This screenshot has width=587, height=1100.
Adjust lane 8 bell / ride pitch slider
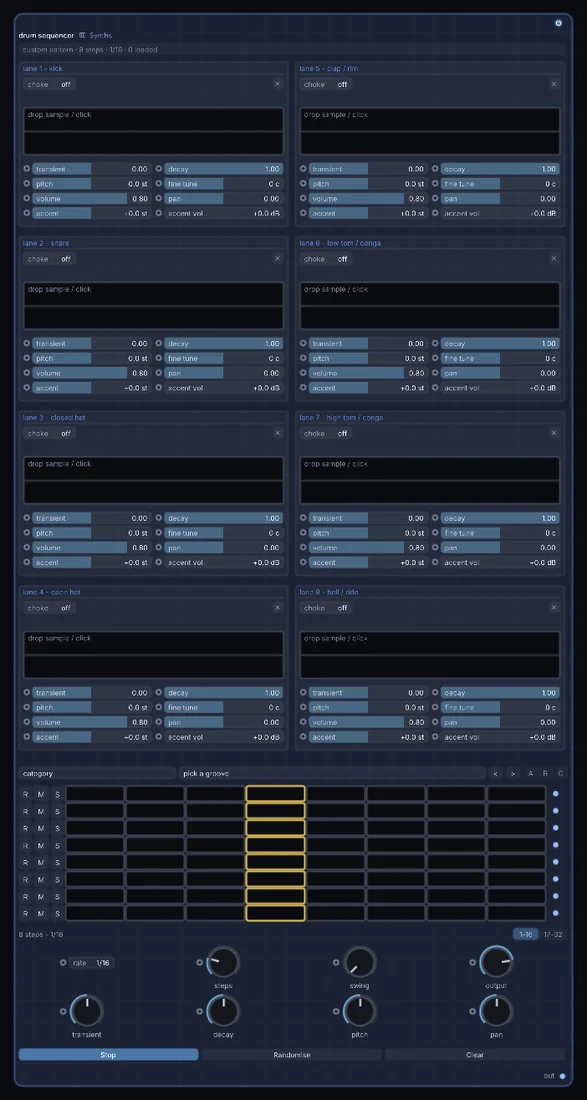[368, 708]
